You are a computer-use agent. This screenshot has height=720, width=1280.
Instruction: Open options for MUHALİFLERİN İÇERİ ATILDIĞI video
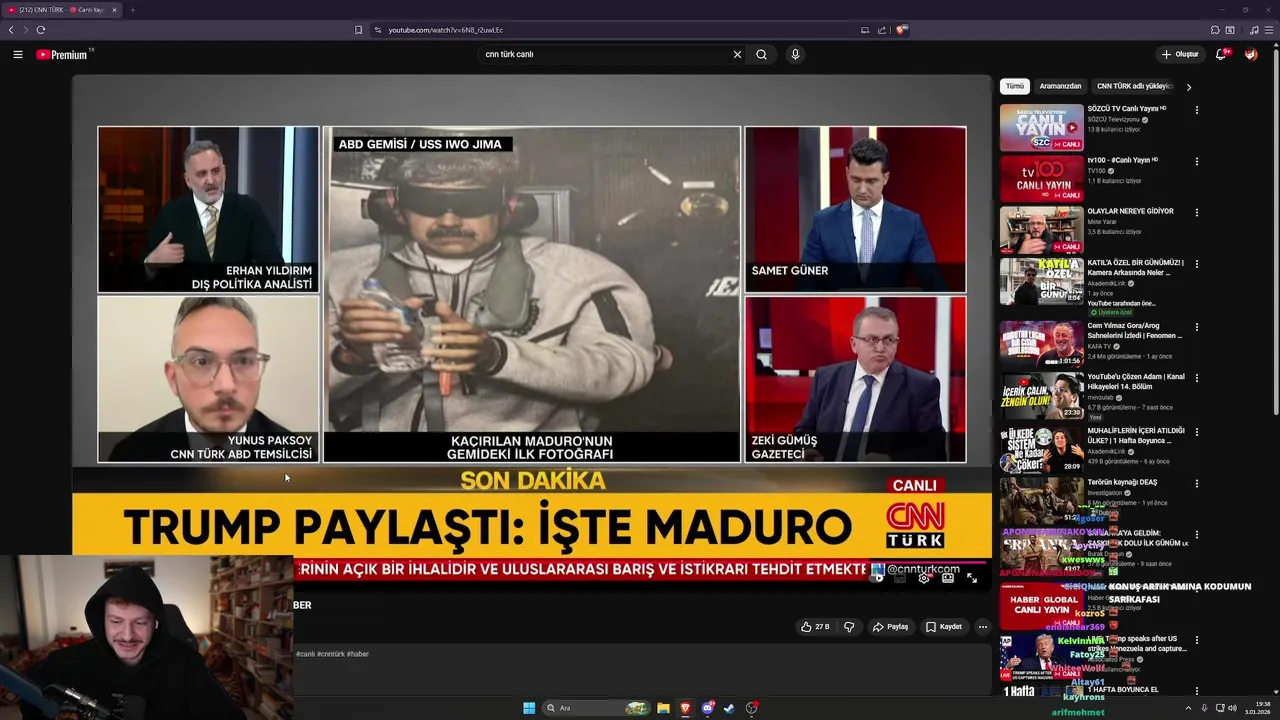(1196, 432)
